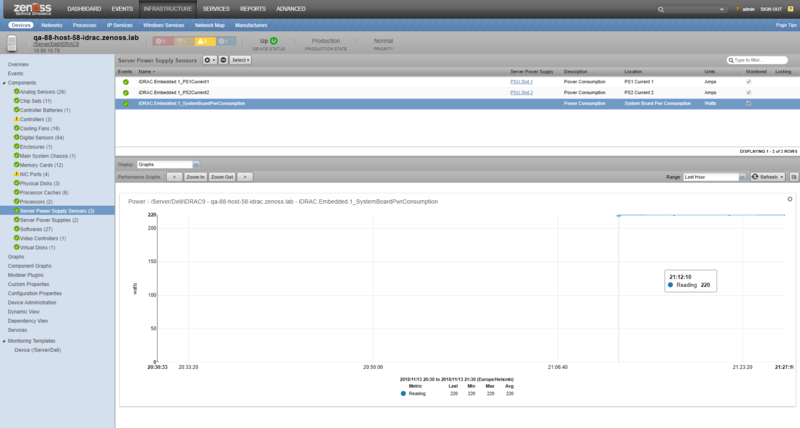Click the warning icon next to Controllers
Viewport: 800px width, 428px height.
click(16, 119)
